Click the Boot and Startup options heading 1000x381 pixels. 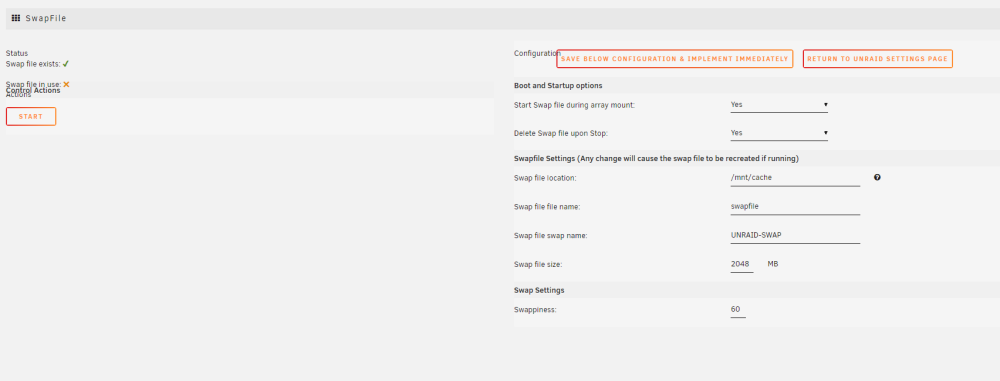[x=558, y=86]
